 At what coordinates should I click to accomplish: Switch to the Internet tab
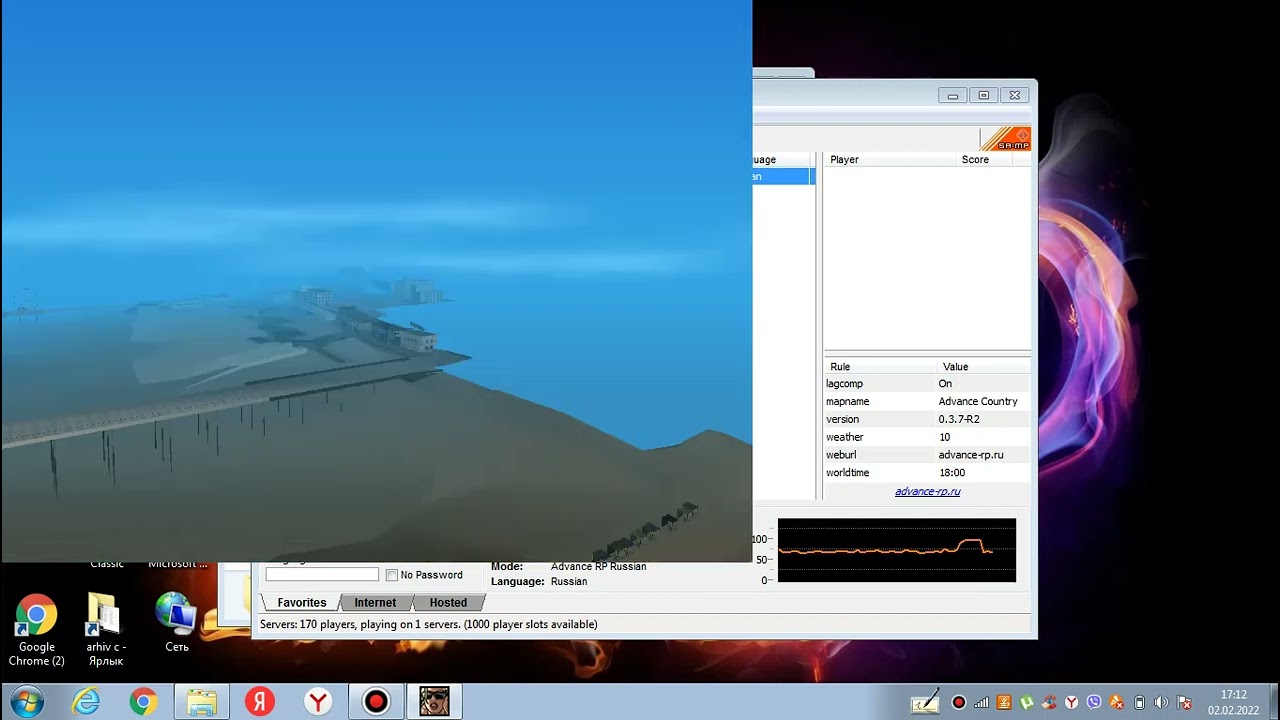(375, 602)
